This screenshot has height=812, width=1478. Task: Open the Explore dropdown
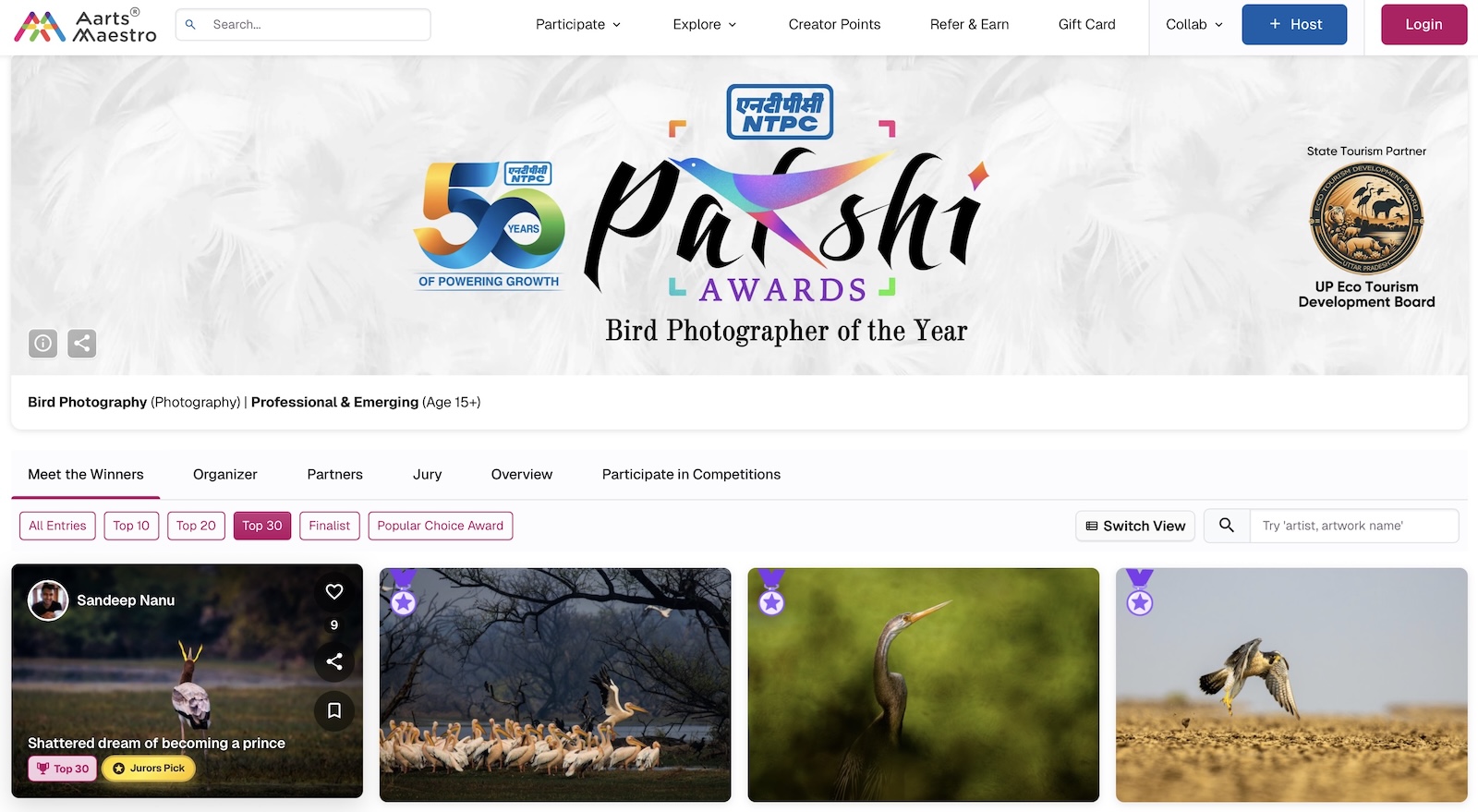tap(705, 25)
